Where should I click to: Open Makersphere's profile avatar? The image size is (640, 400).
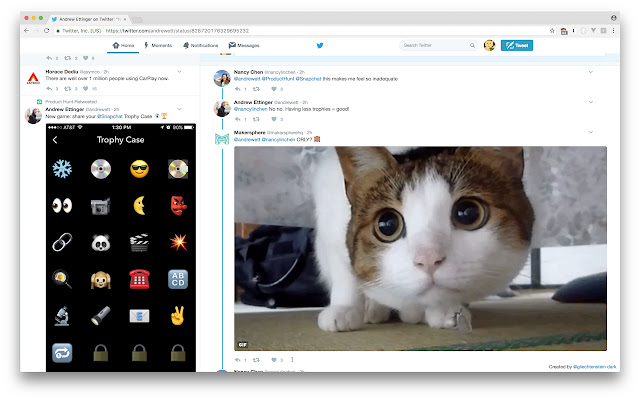tap(222, 139)
